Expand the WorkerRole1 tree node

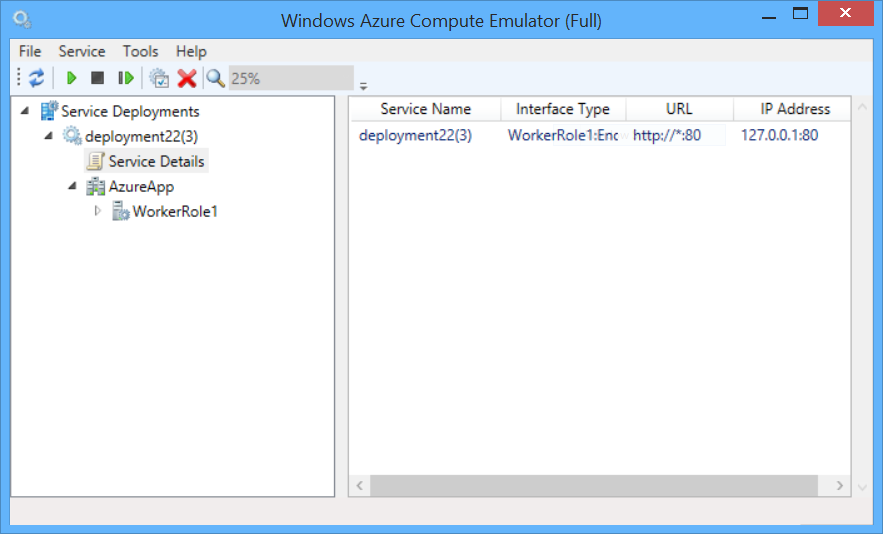point(97,211)
